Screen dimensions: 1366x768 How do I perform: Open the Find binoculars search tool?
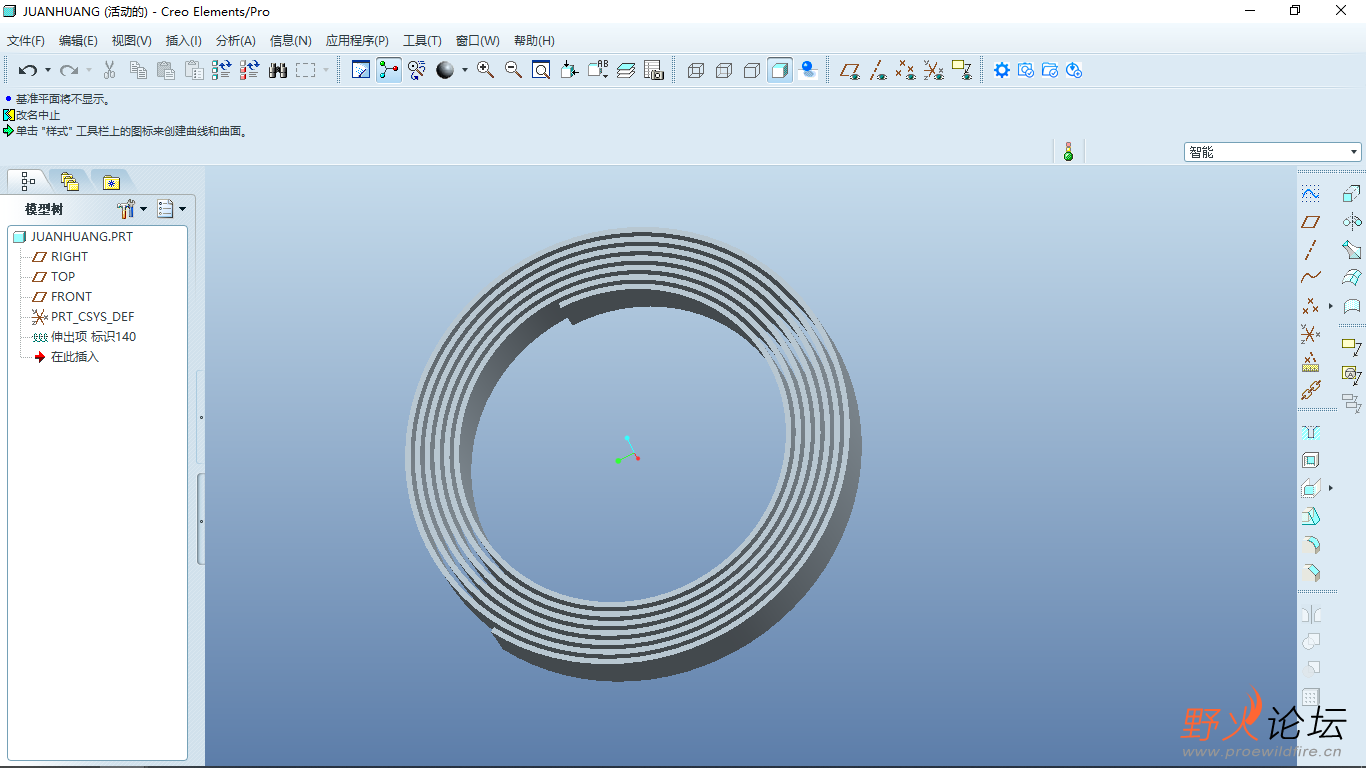click(278, 70)
